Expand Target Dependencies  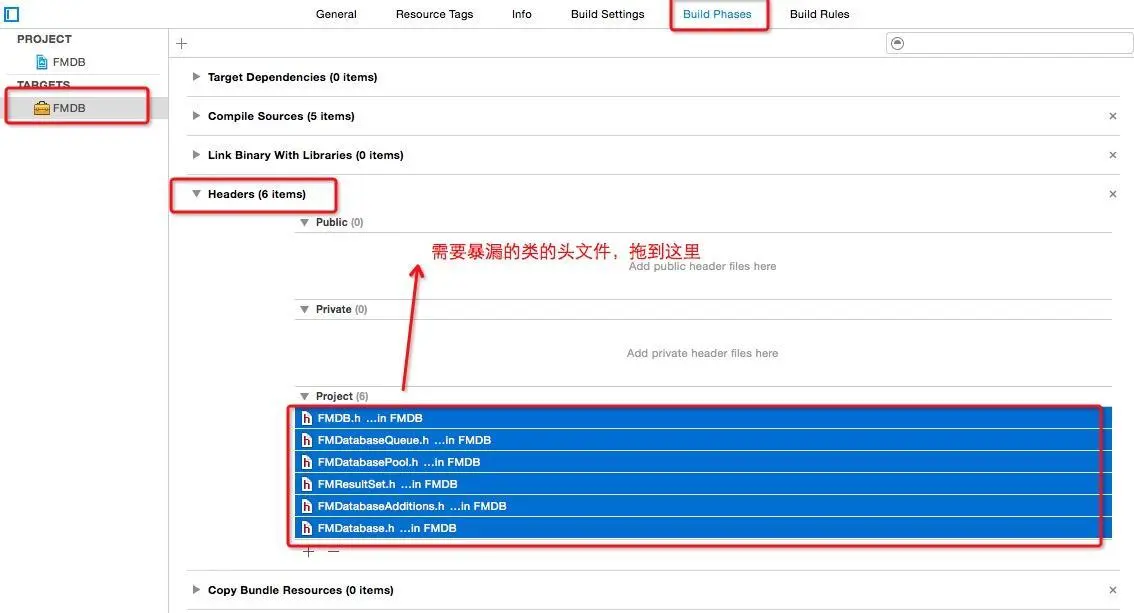tap(196, 77)
